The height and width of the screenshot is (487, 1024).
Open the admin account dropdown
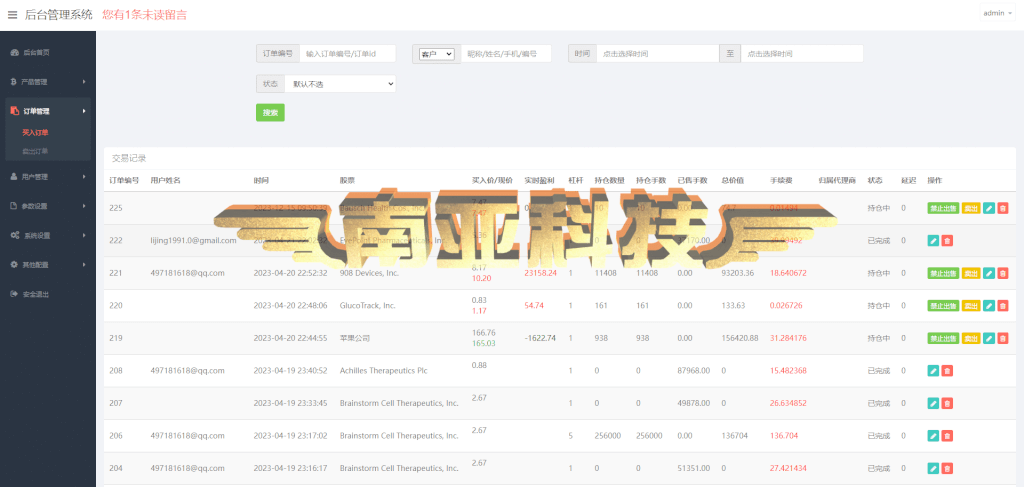tap(997, 13)
